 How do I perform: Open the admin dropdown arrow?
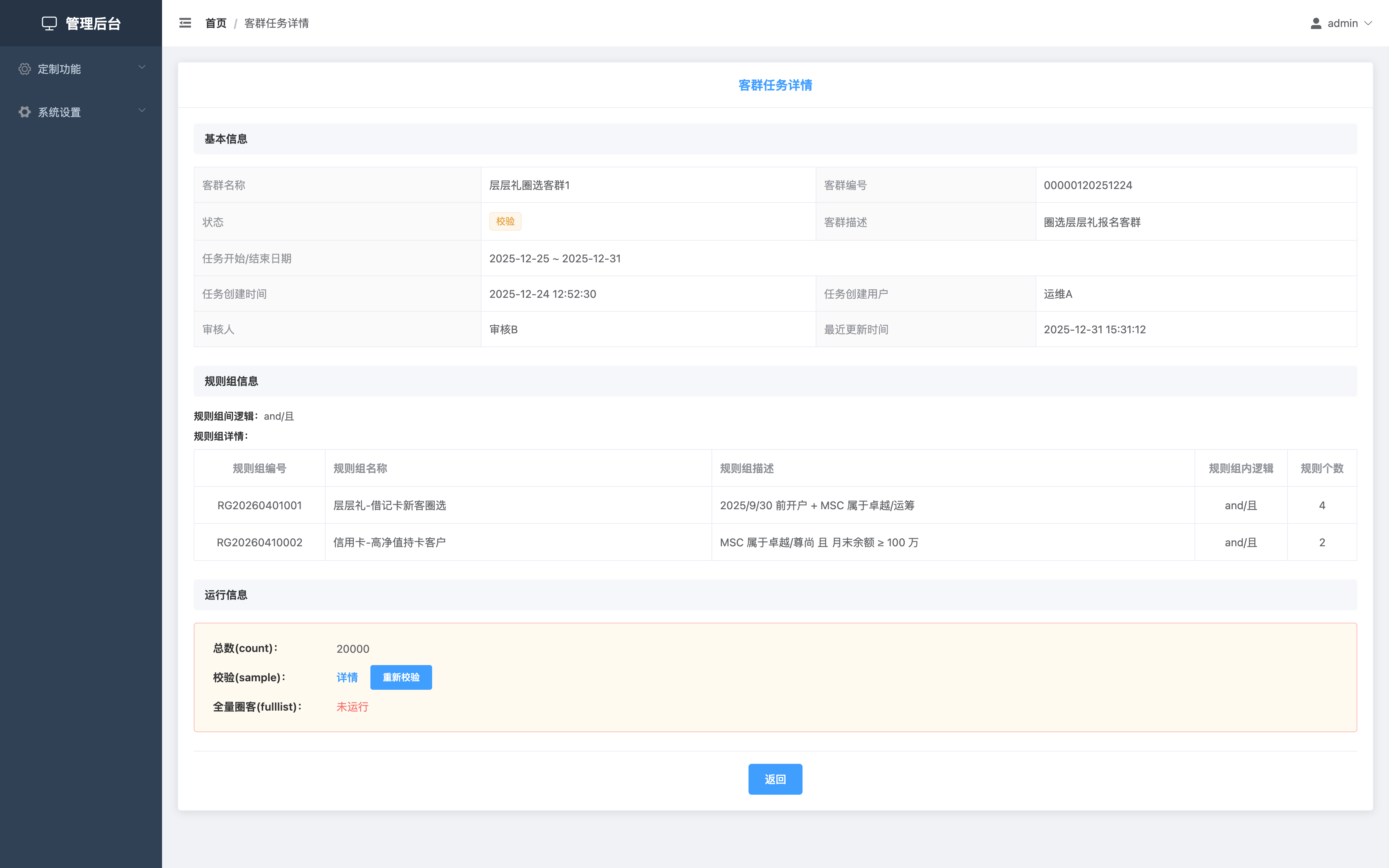click(x=1368, y=24)
